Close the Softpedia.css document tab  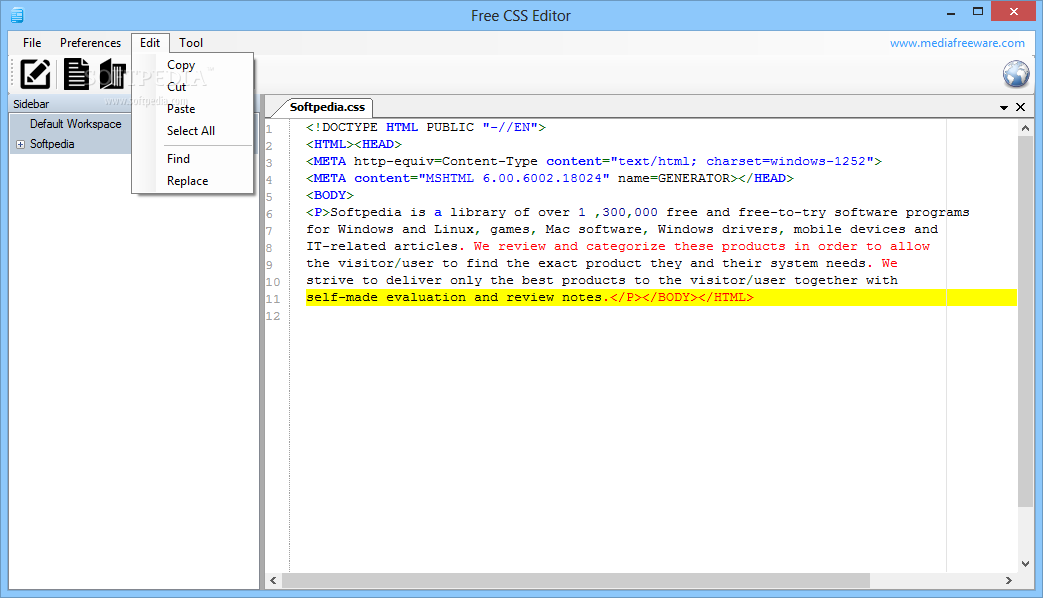click(1020, 107)
